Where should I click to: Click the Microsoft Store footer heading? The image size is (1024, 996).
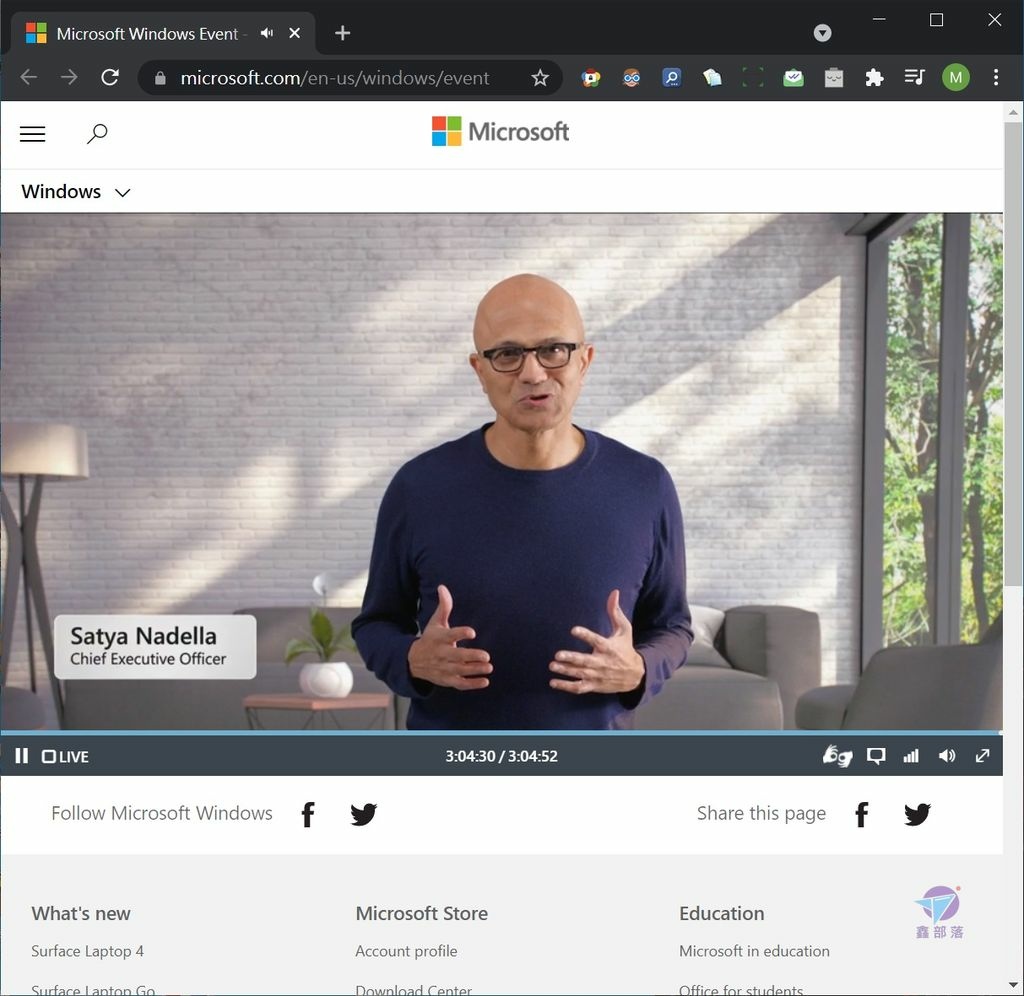click(x=421, y=913)
